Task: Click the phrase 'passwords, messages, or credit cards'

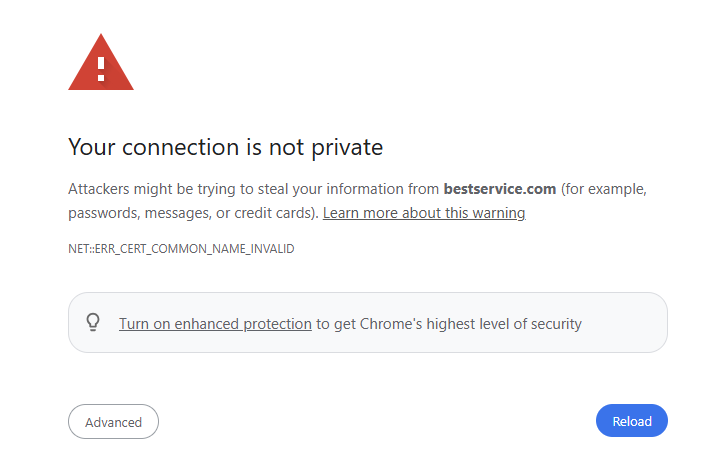Action: 191,213
